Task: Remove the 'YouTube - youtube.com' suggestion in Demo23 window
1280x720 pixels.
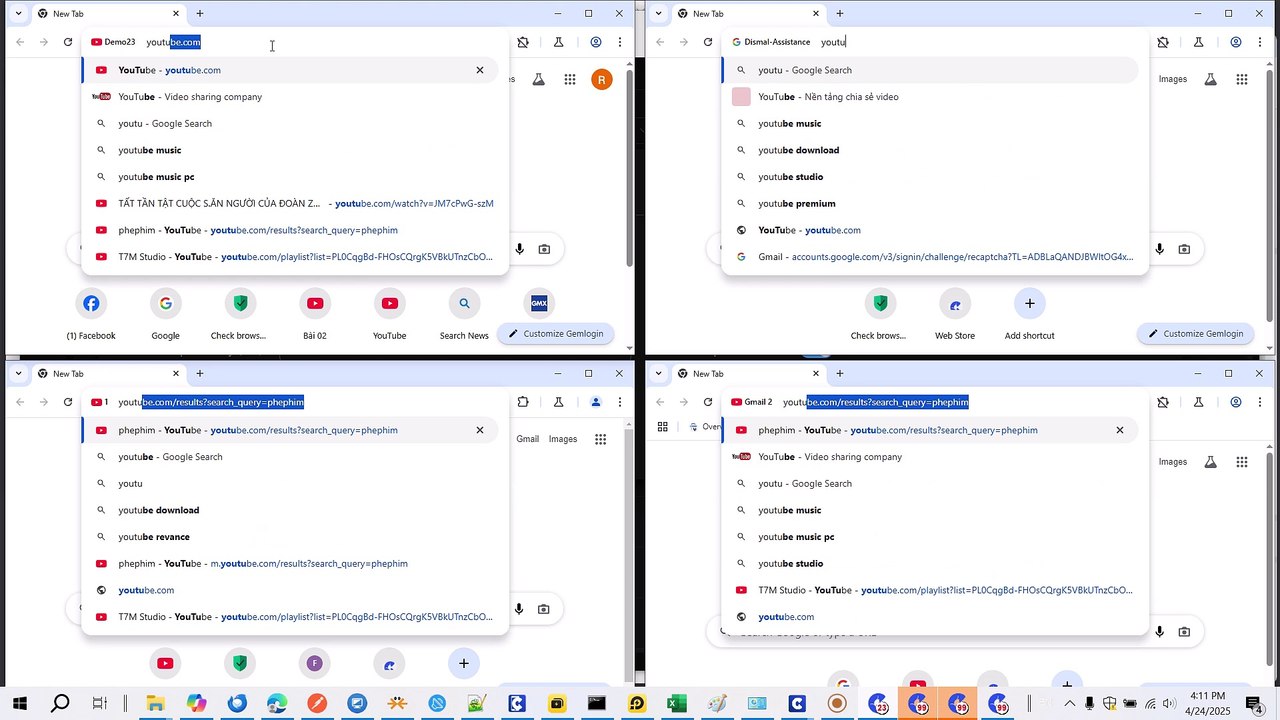Action: [x=480, y=70]
